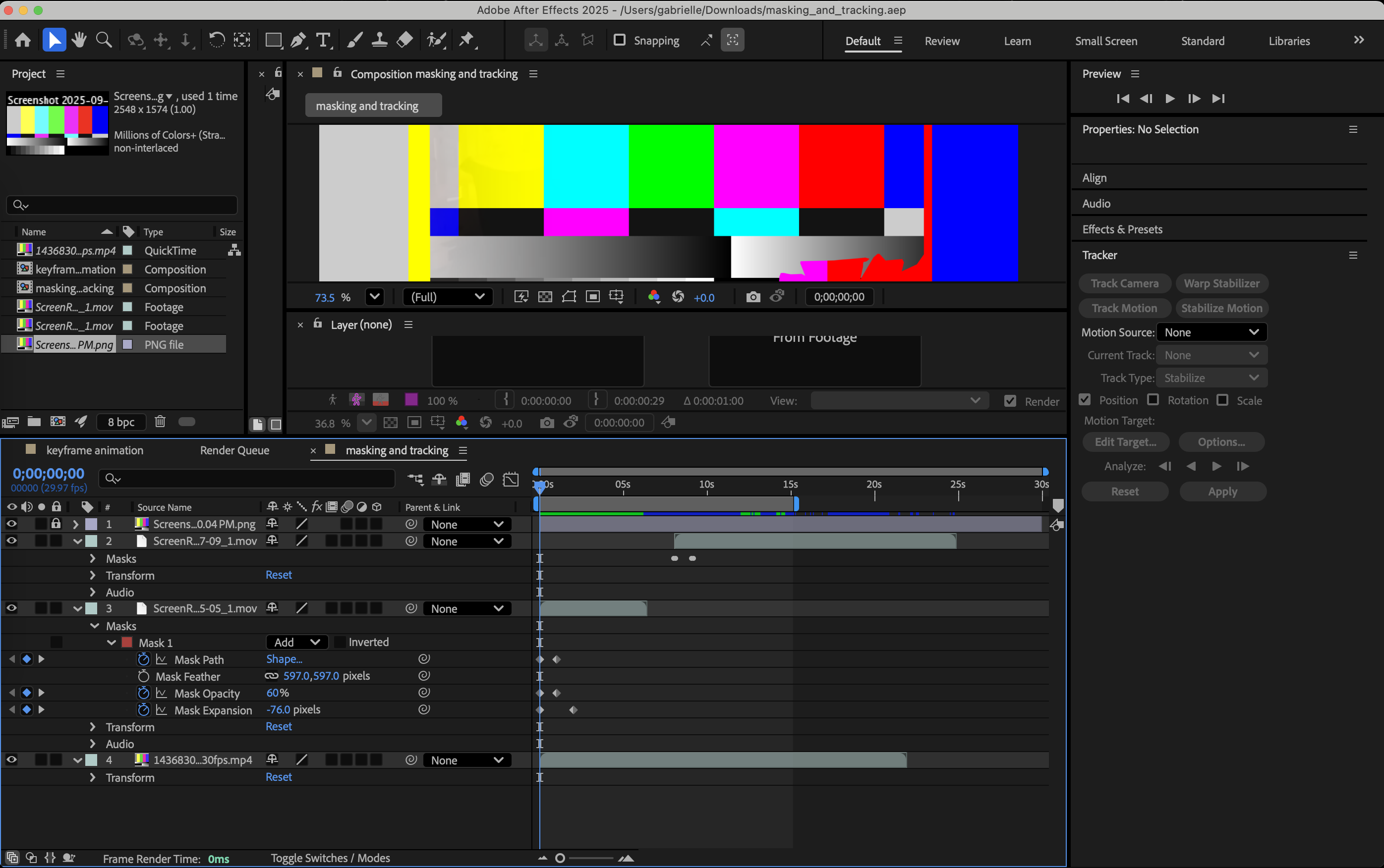Expand Transform under ScreenR...7-09_1.mov layer
This screenshot has width=1384, height=868.
point(93,575)
